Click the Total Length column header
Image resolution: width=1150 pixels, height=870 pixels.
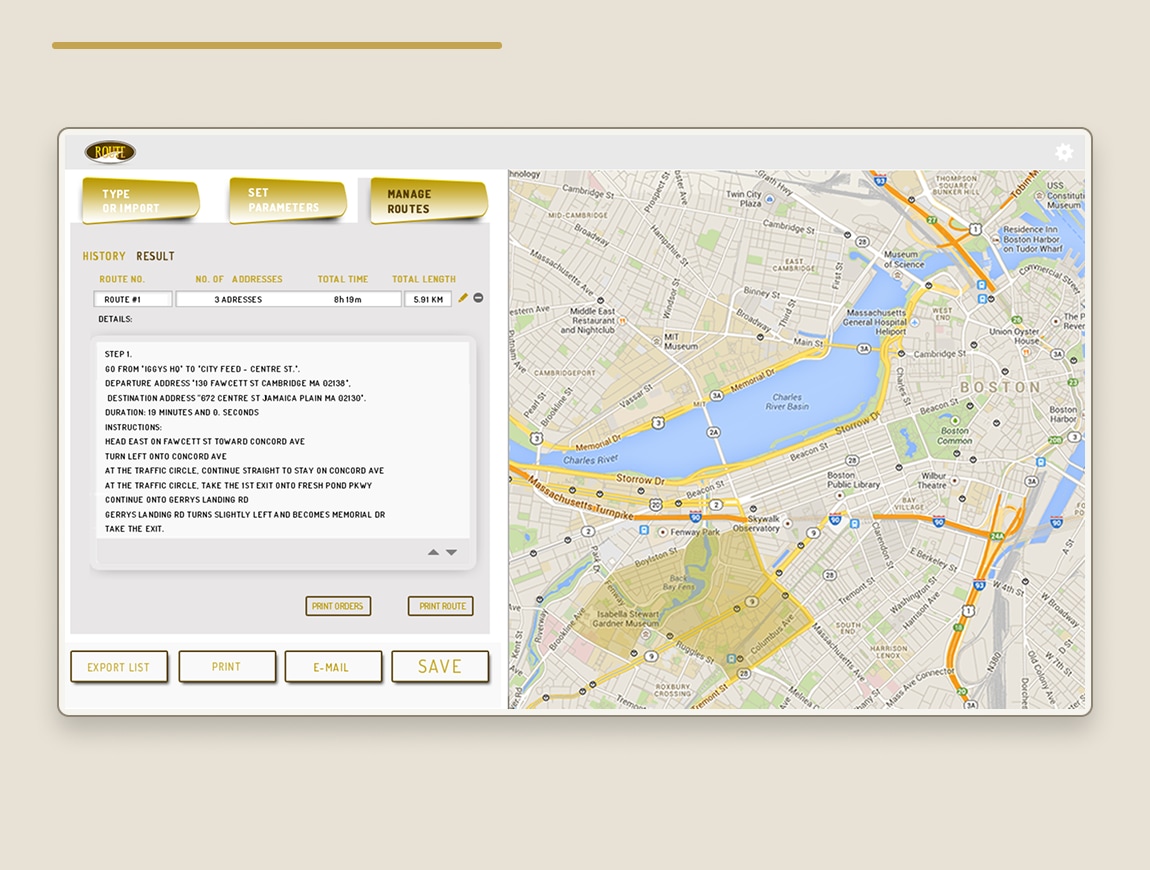click(x=423, y=279)
